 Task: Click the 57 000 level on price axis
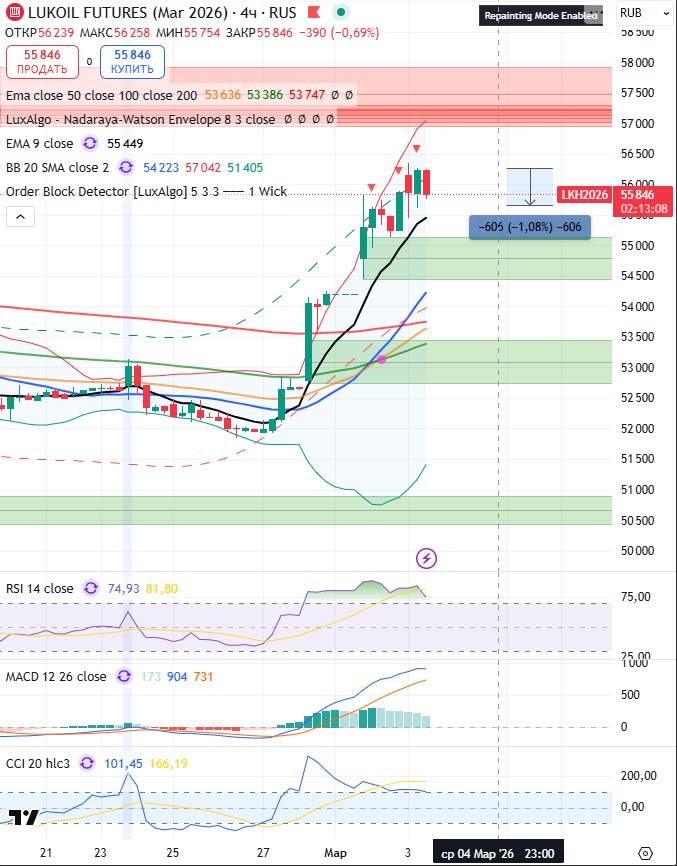click(637, 123)
